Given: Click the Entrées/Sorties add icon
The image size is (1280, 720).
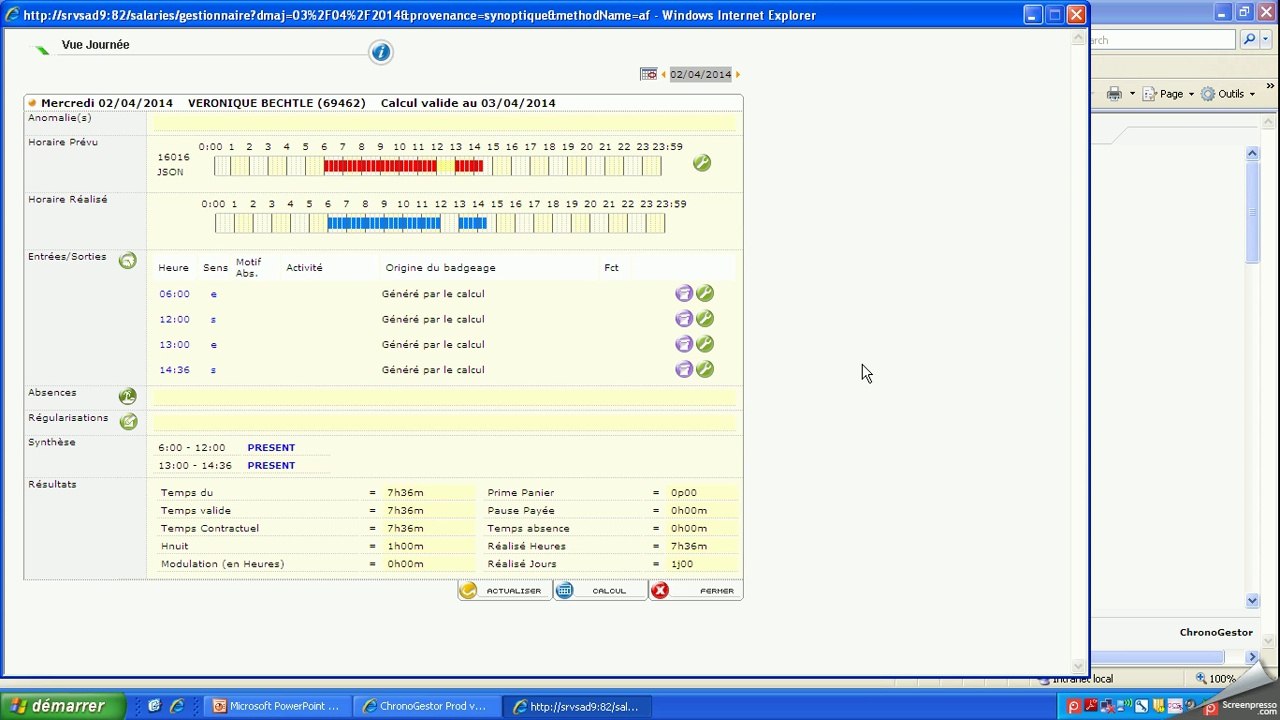Looking at the screenshot, I should click(x=127, y=261).
